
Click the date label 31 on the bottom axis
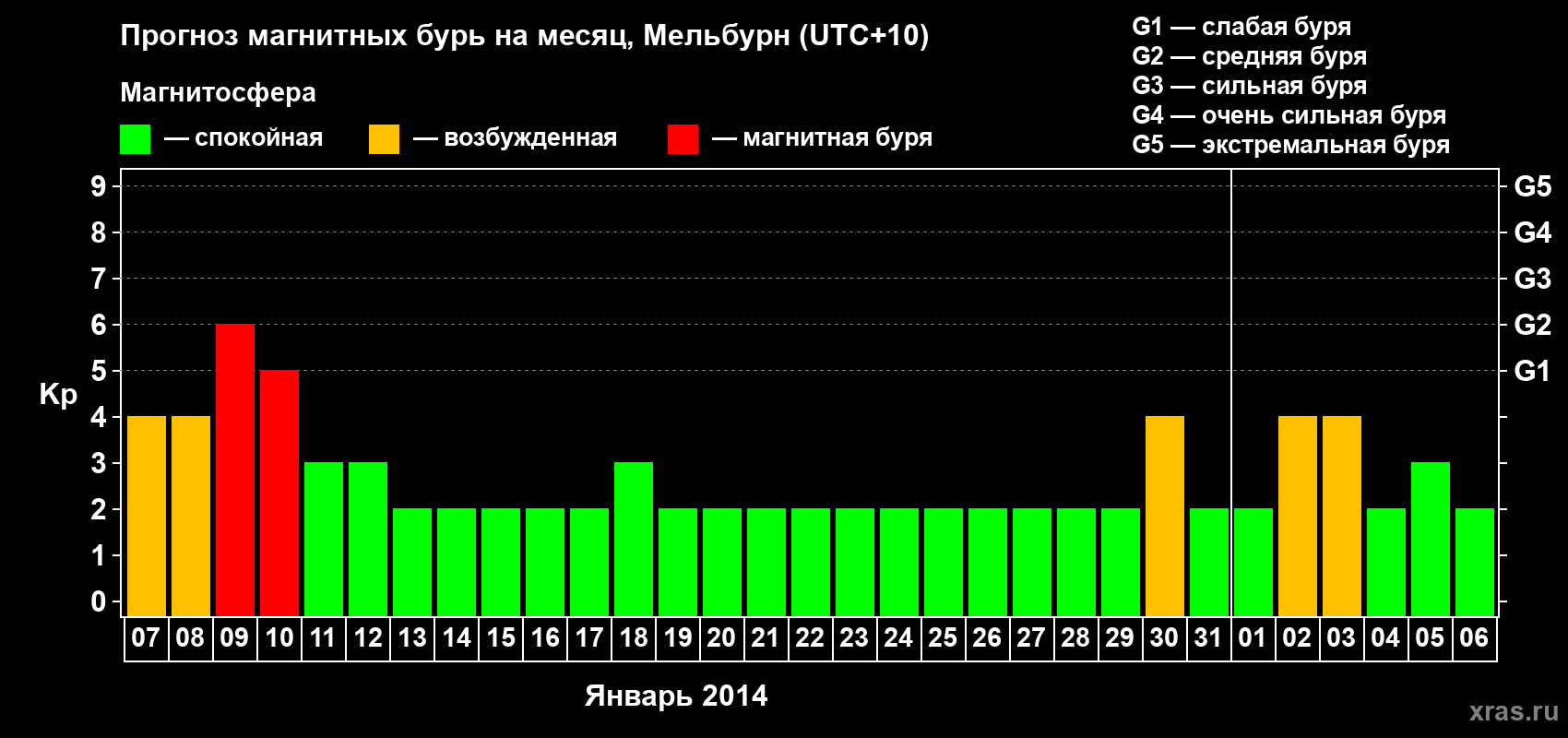point(1208,637)
